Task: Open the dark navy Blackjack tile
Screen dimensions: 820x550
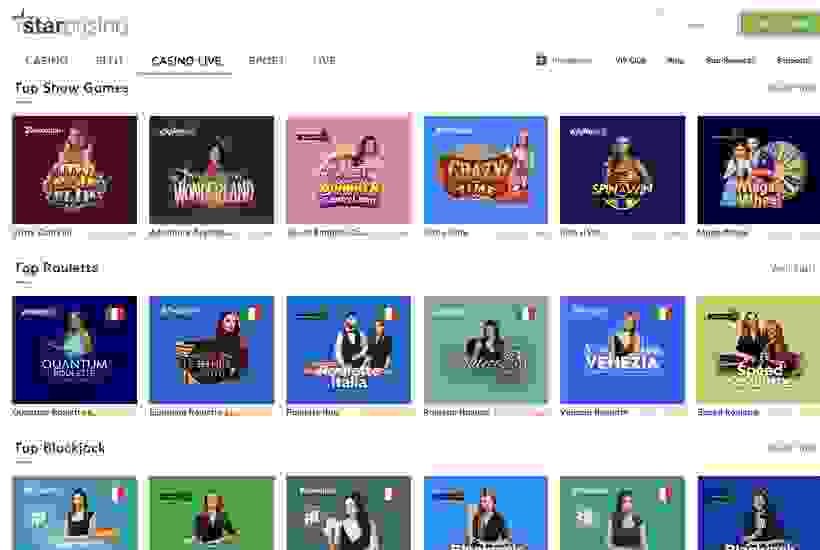Action: [758, 513]
